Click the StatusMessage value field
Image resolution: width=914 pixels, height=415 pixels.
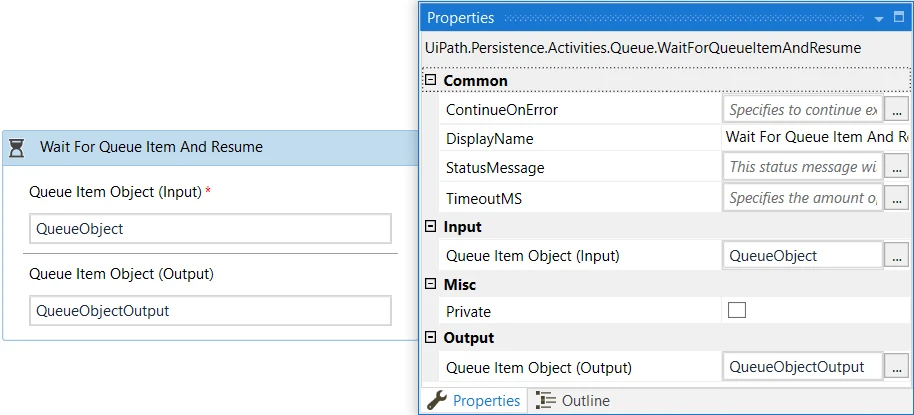[802, 167]
